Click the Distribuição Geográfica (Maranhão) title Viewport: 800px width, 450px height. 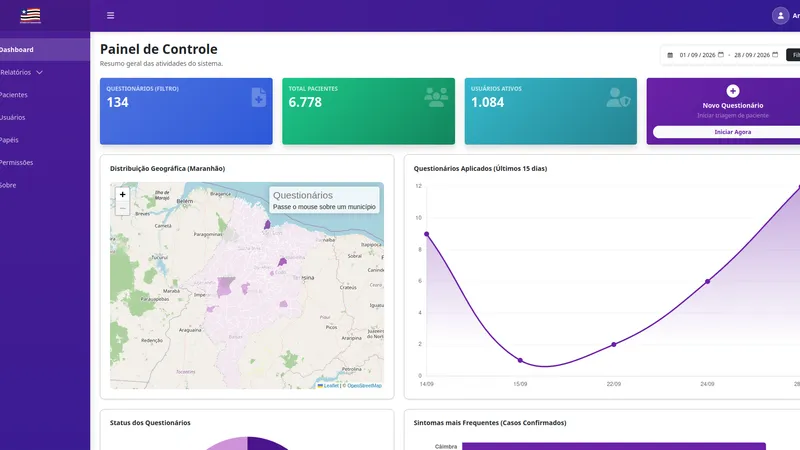(x=167, y=168)
